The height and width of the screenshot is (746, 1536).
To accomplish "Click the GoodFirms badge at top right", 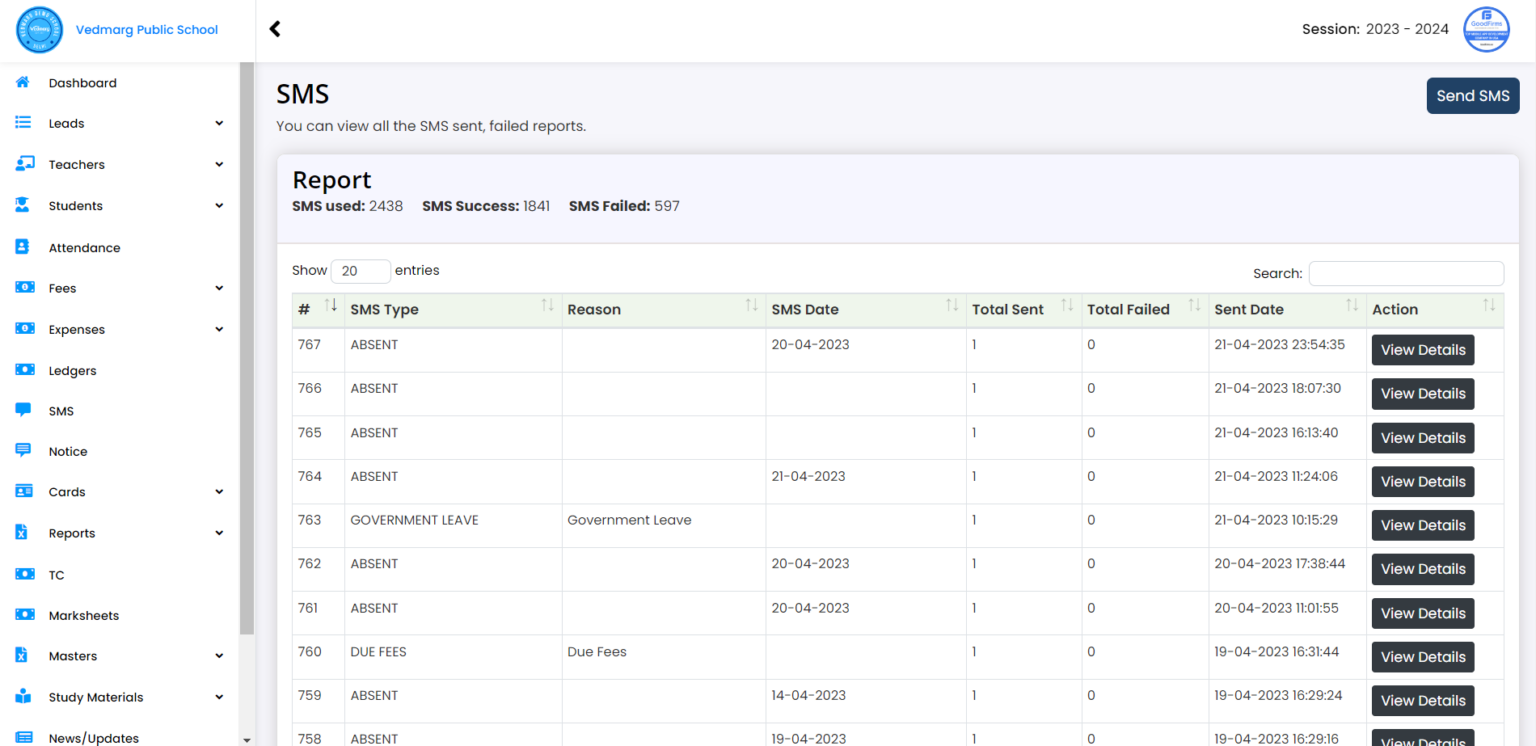I will click(1486, 29).
